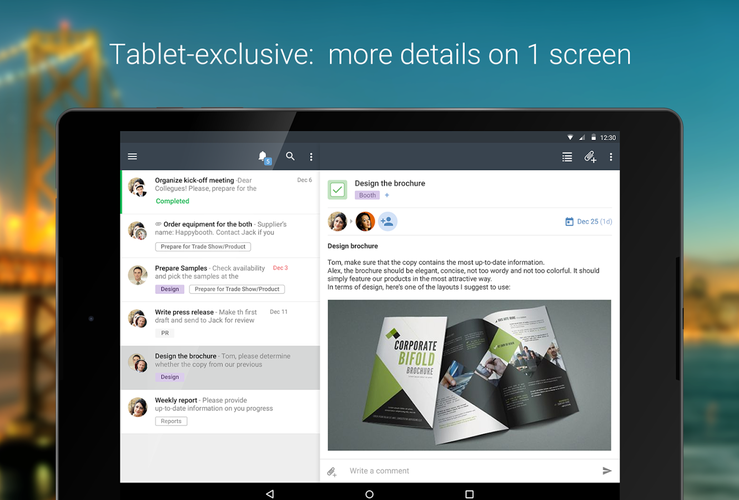The height and width of the screenshot is (500, 739).
Task: Select the Reports tag
Action: tap(171, 421)
